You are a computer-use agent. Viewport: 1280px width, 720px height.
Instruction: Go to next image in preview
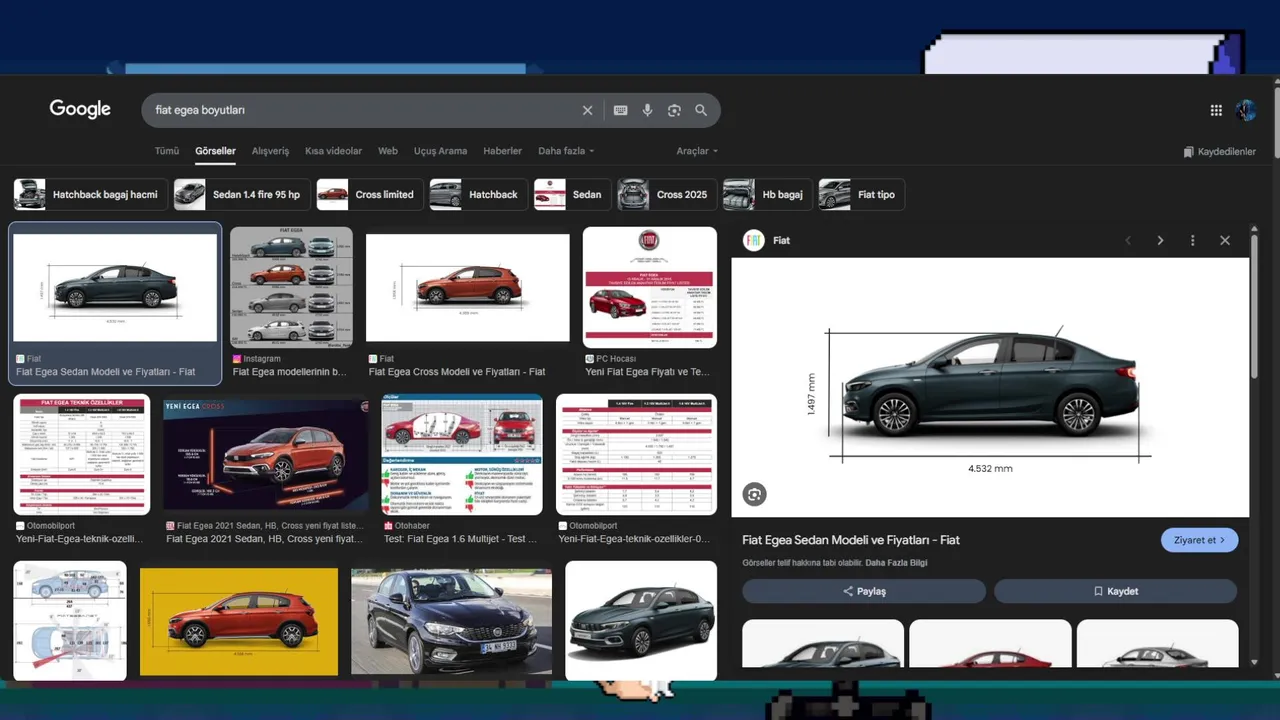click(x=1160, y=240)
